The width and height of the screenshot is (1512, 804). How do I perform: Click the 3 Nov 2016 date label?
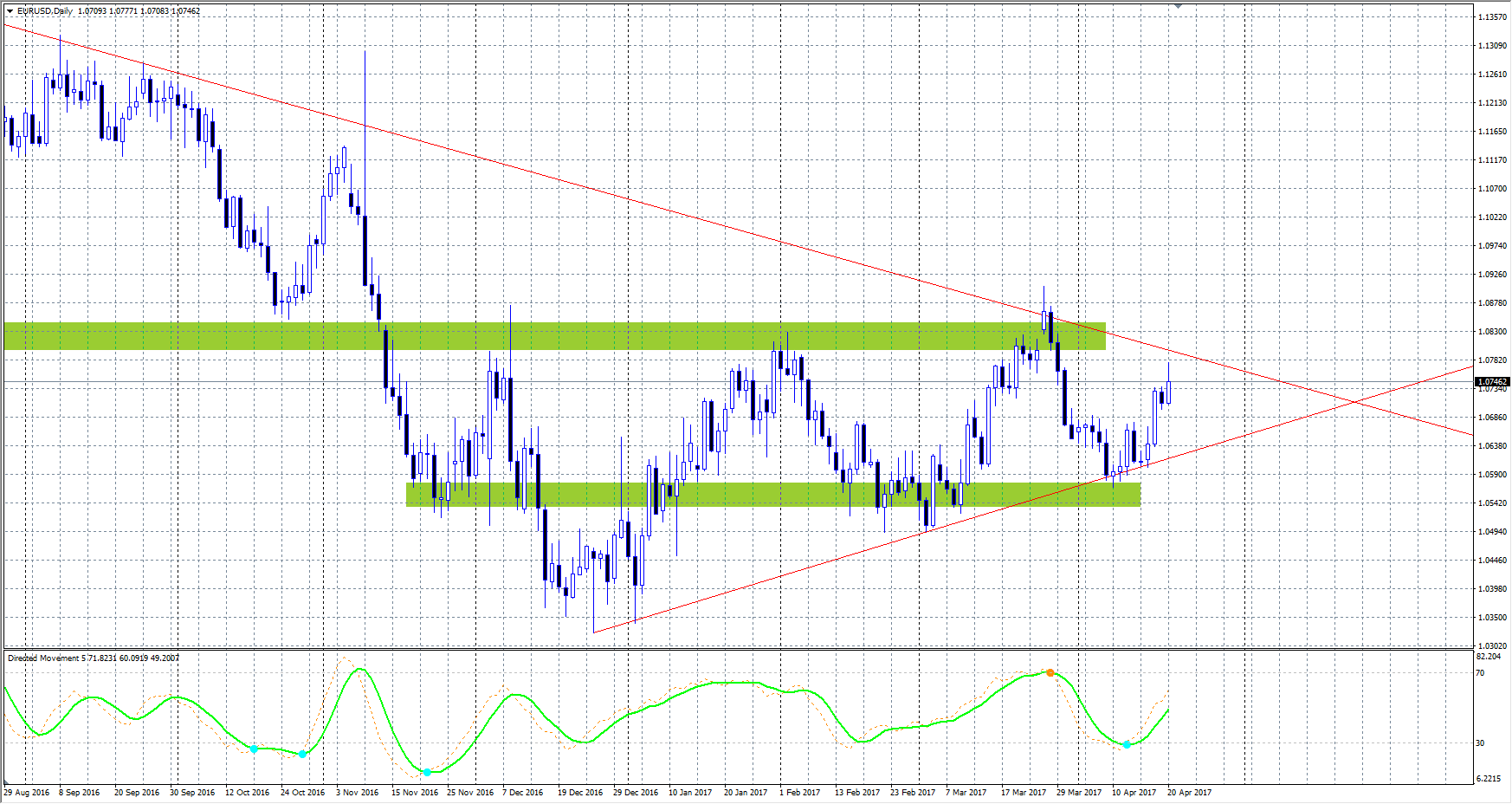[358, 793]
